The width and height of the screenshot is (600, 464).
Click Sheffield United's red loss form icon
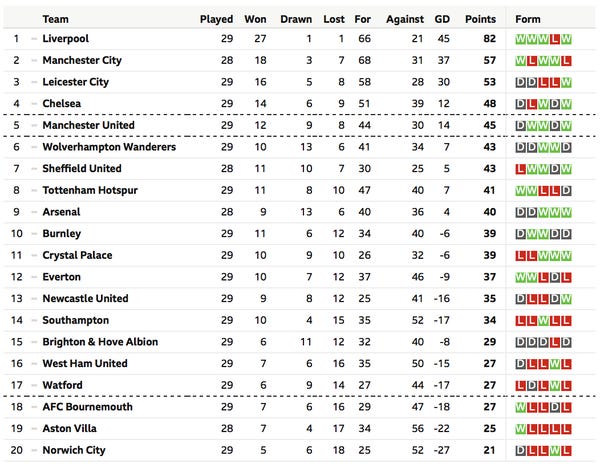point(520,169)
